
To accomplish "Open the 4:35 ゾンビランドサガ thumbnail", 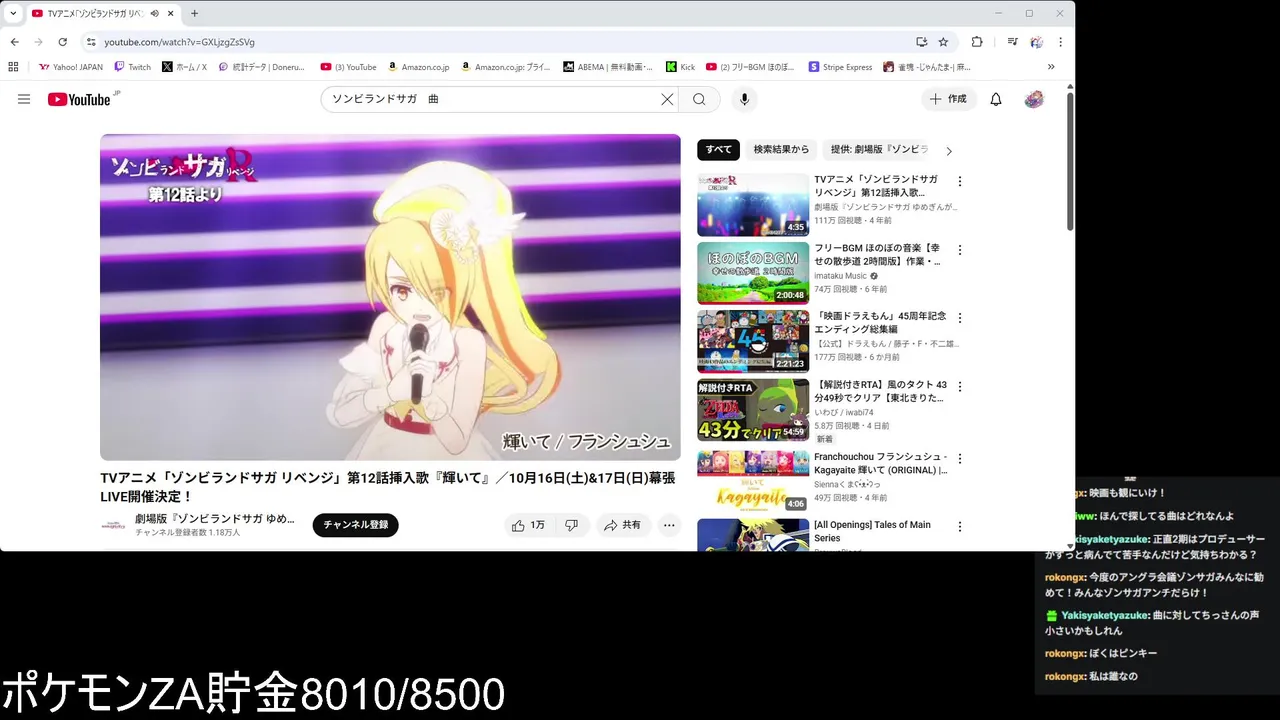I will coord(753,205).
